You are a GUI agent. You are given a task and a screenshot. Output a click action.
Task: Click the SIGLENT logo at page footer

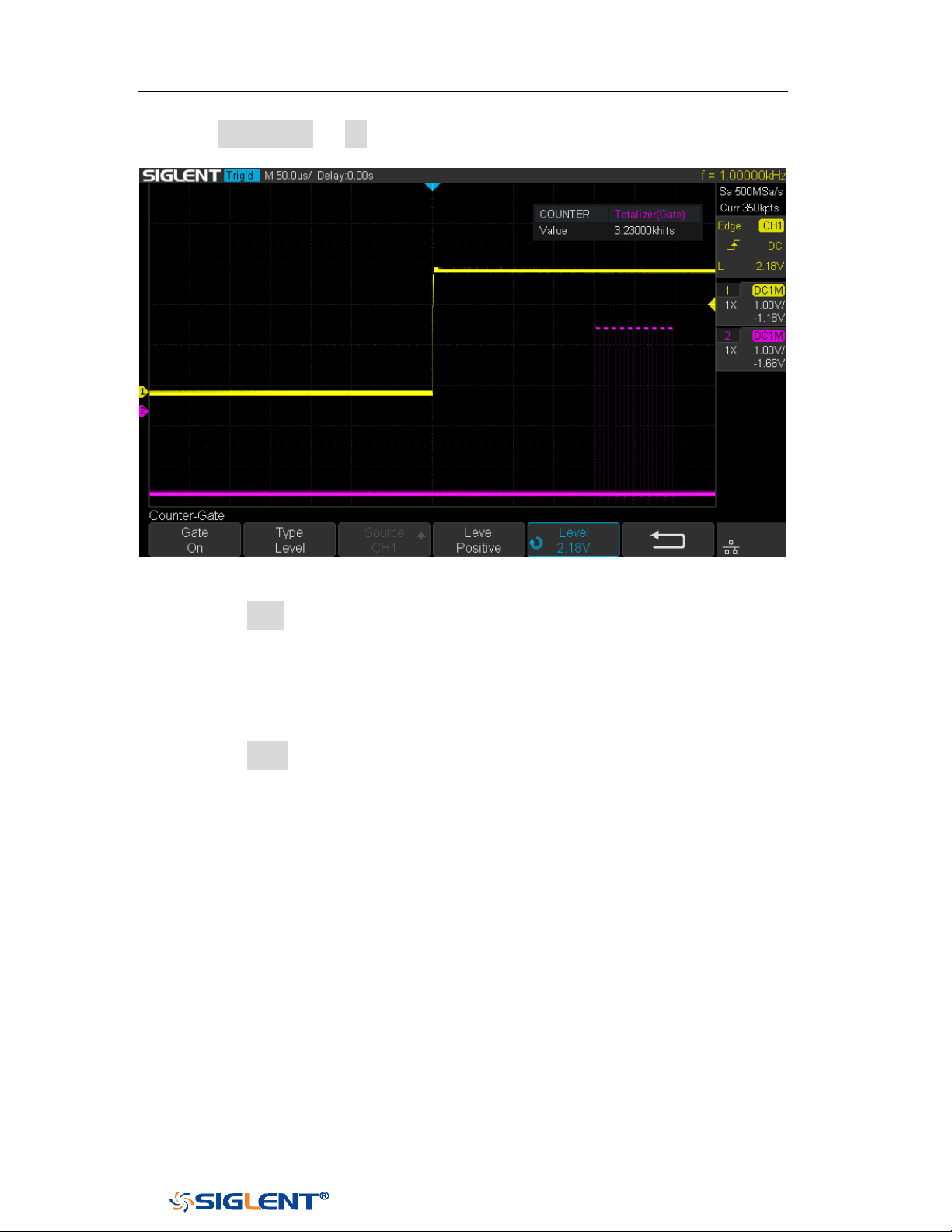coord(249,1202)
